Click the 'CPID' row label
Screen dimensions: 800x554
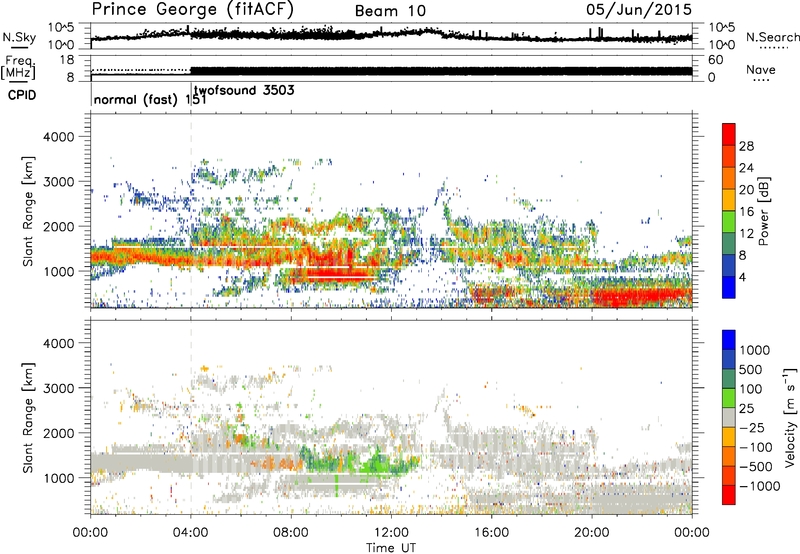(22, 95)
